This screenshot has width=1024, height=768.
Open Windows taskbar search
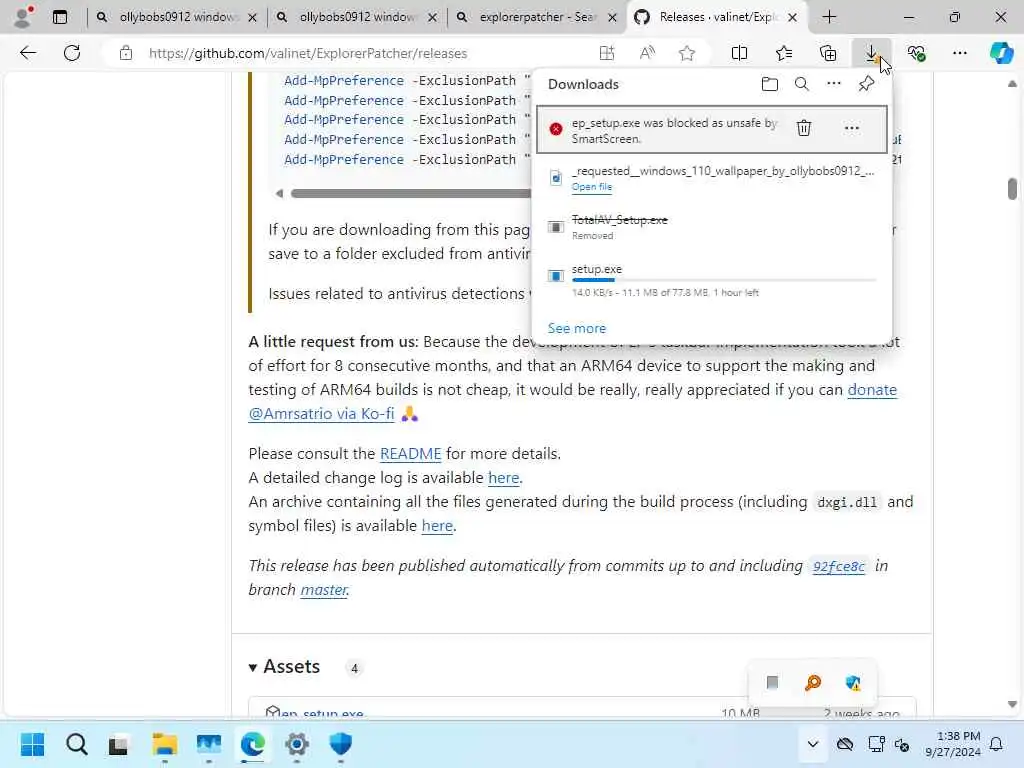click(76, 744)
